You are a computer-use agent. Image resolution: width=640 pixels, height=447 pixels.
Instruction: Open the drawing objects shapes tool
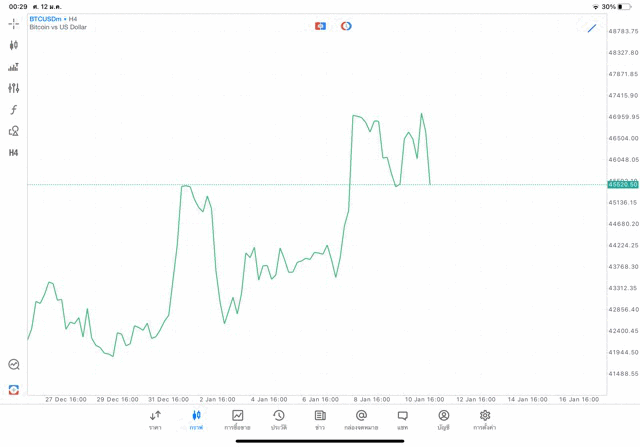pyautogui.click(x=14, y=131)
